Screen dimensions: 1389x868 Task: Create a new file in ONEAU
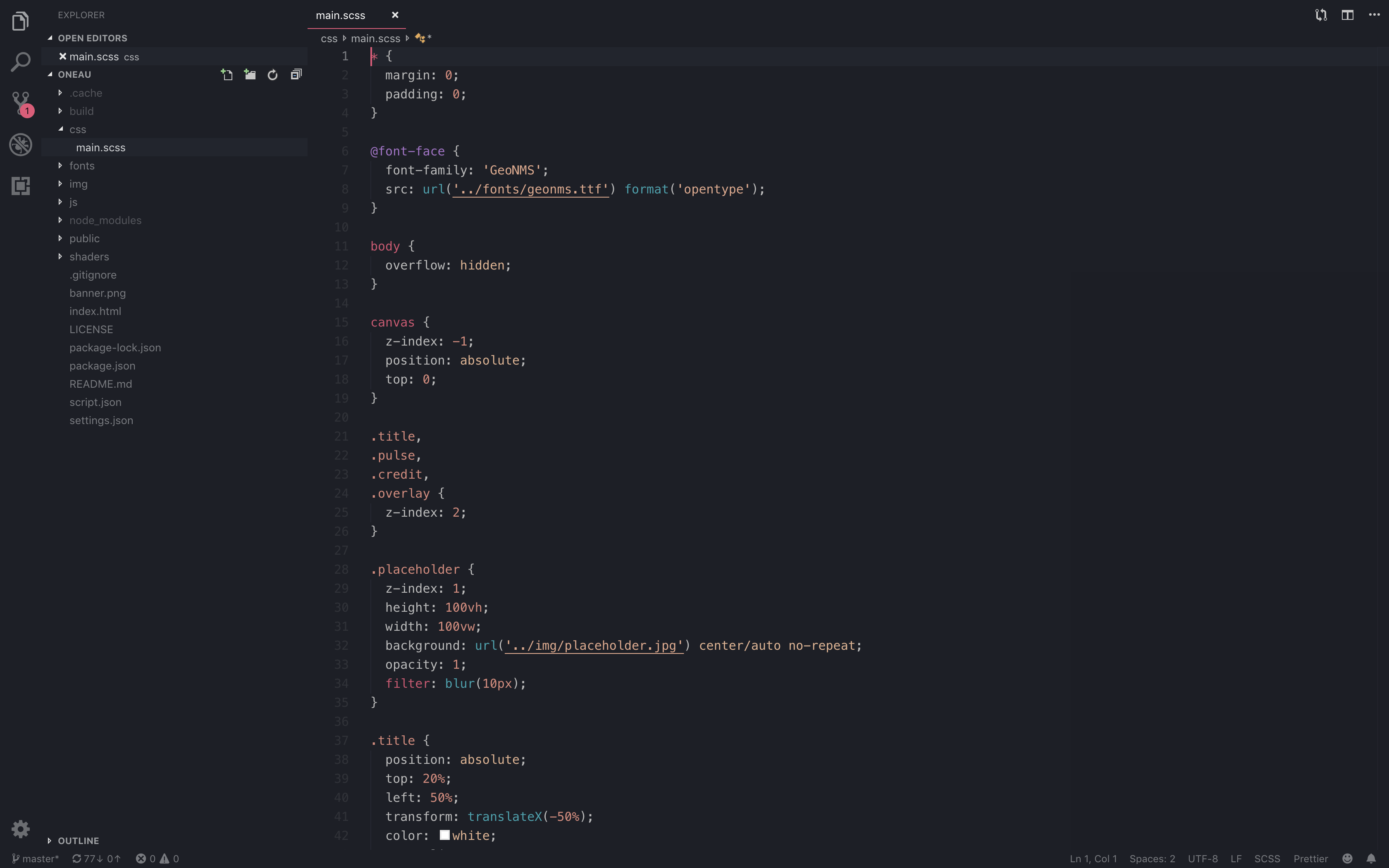click(x=227, y=75)
